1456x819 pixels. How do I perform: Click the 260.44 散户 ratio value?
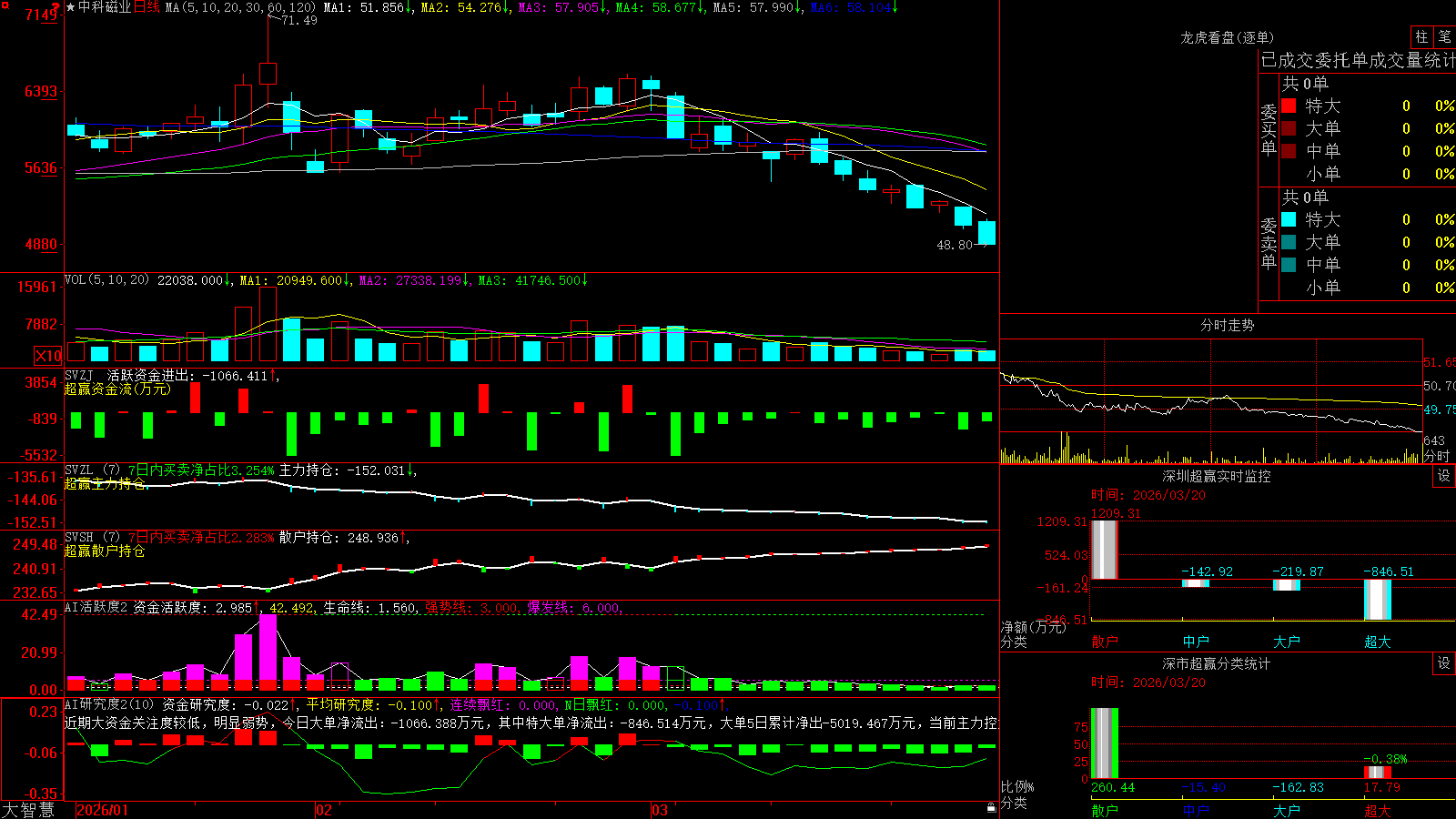[x=1113, y=788]
